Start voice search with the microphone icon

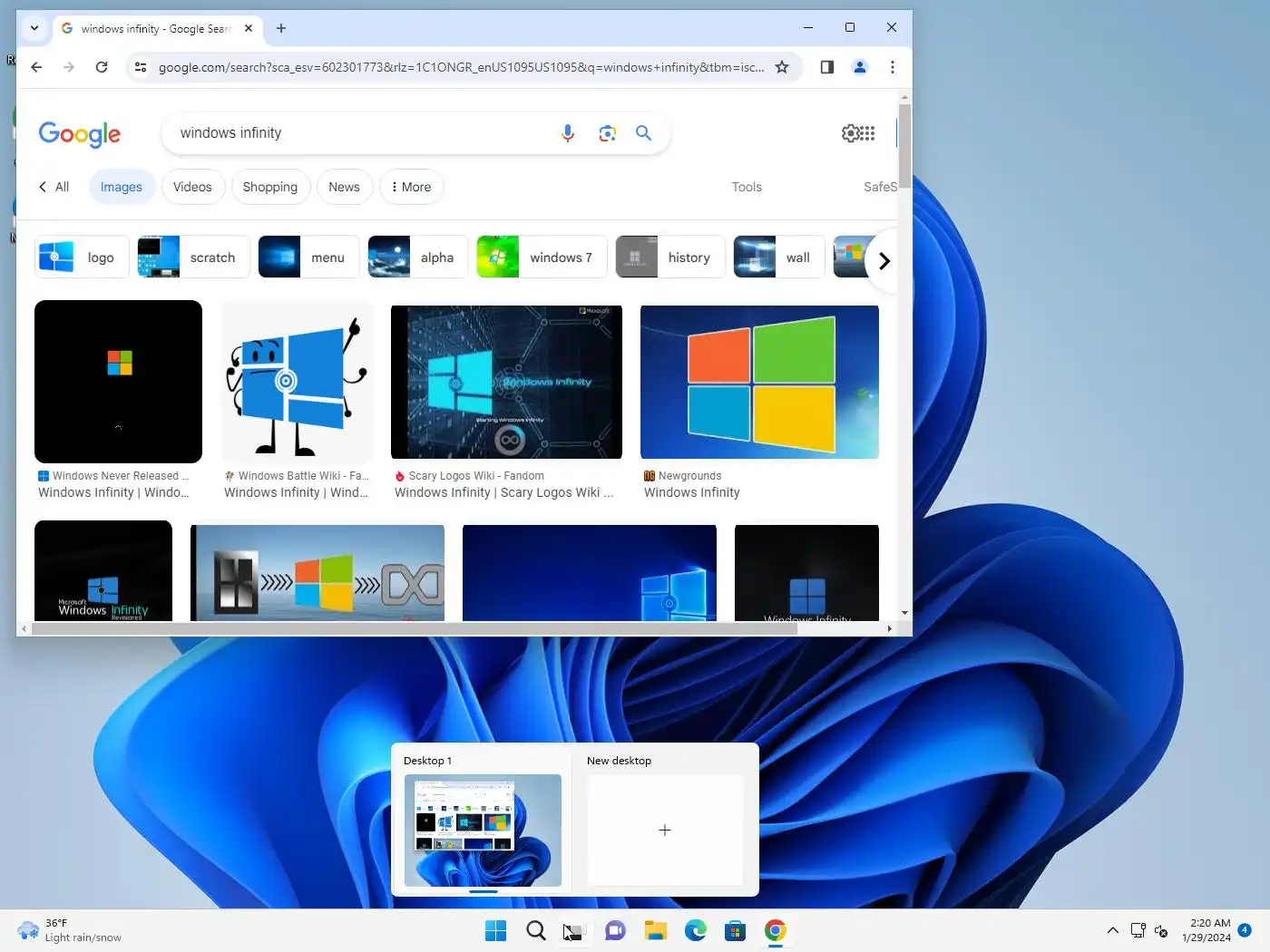click(568, 133)
